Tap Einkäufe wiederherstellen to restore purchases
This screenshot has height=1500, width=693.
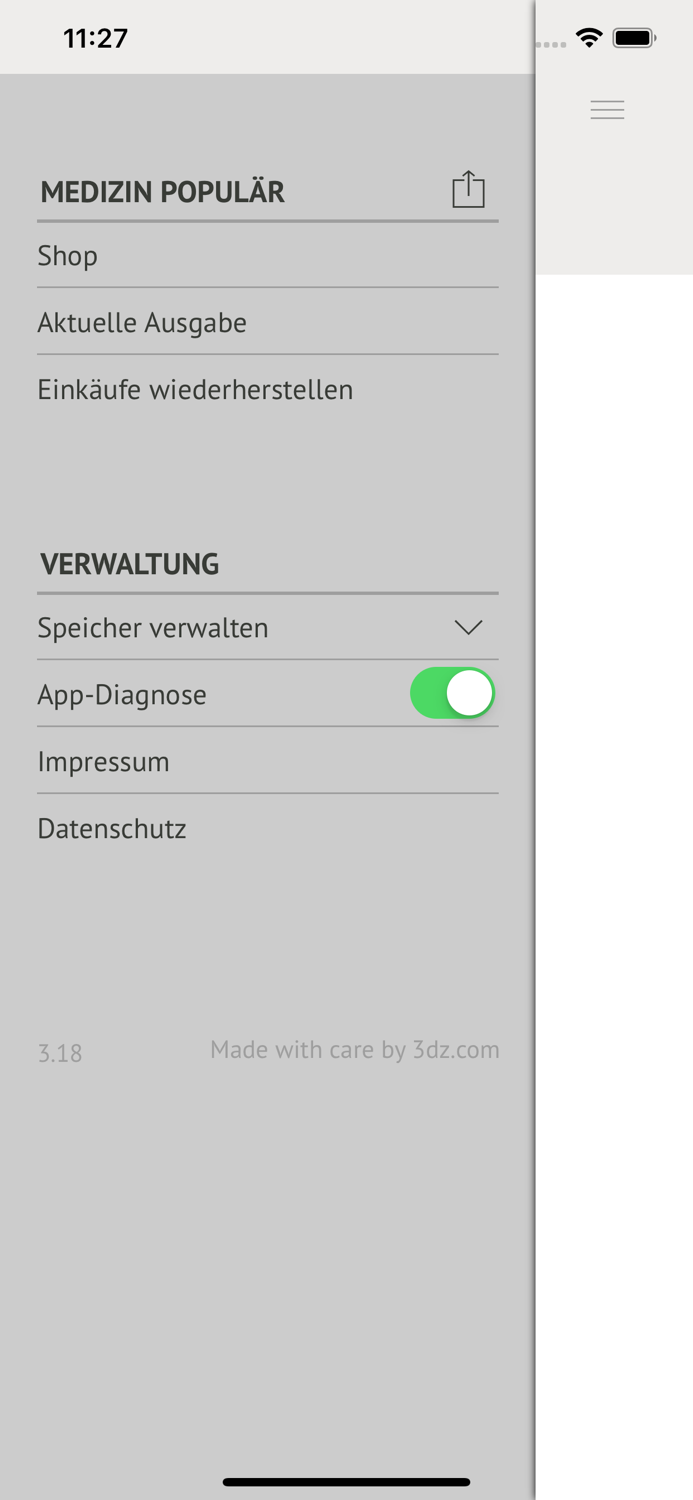195,389
